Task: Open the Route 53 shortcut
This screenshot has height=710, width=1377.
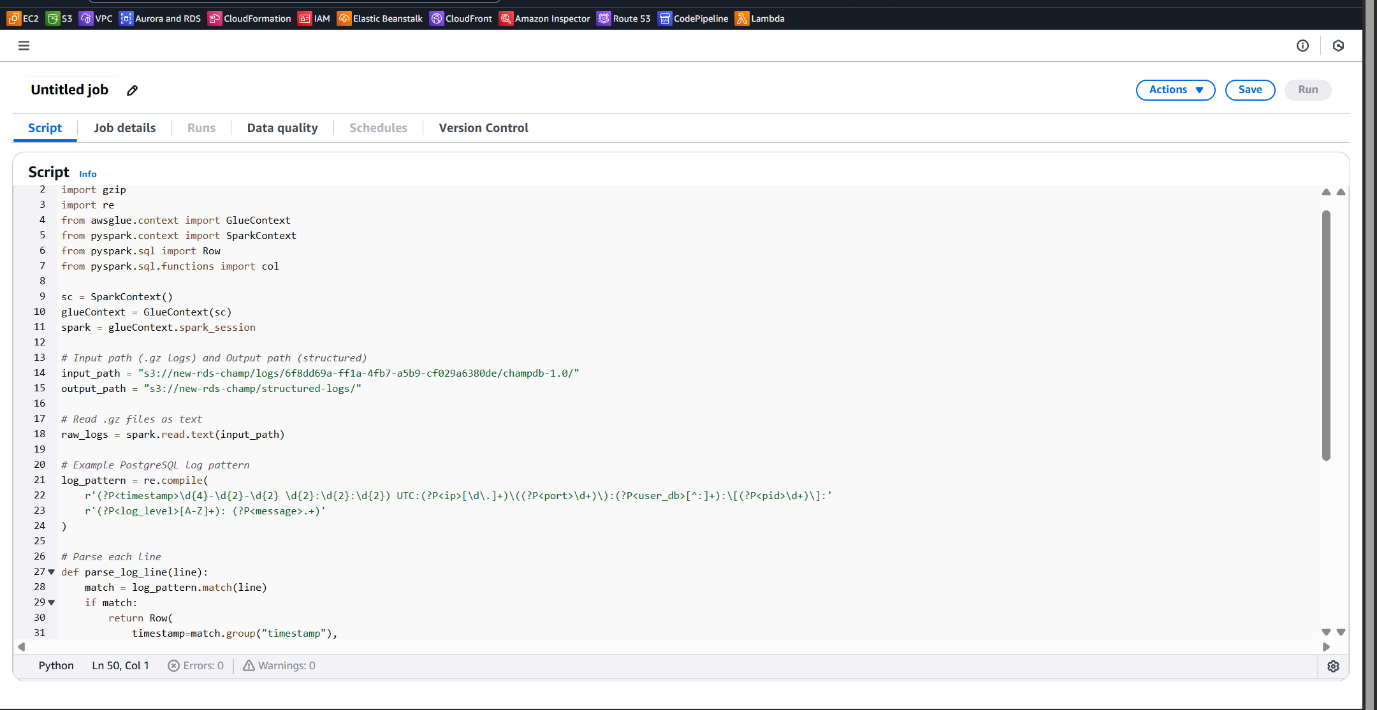Action: click(624, 18)
